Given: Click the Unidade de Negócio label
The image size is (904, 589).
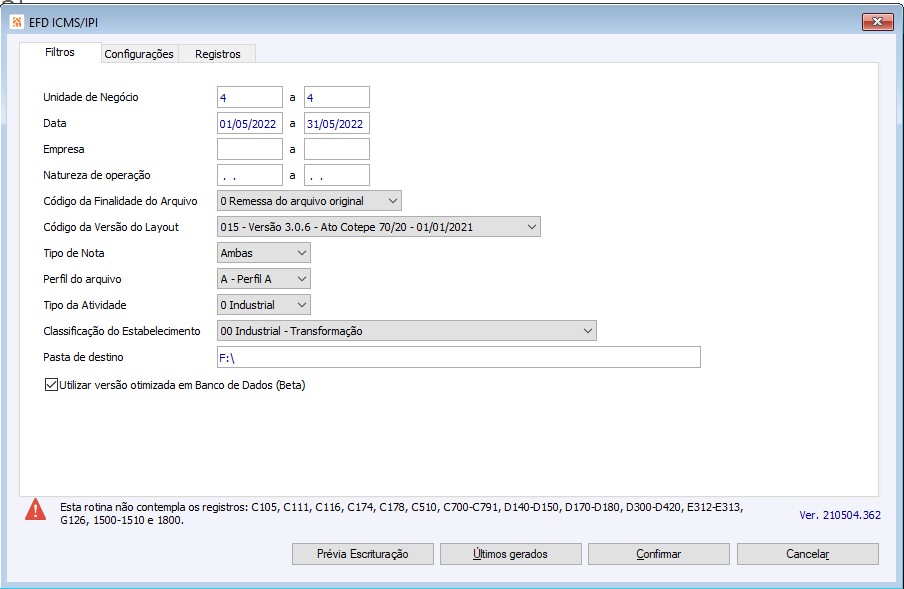Looking at the screenshot, I should point(91,97).
